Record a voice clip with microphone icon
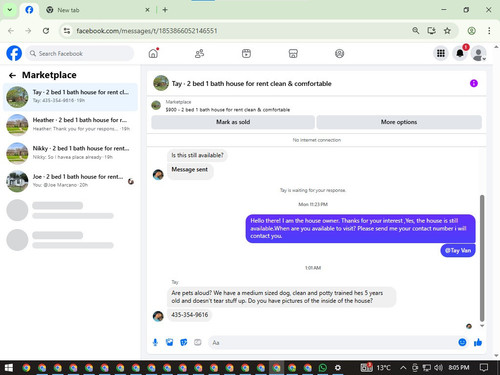 155,342
